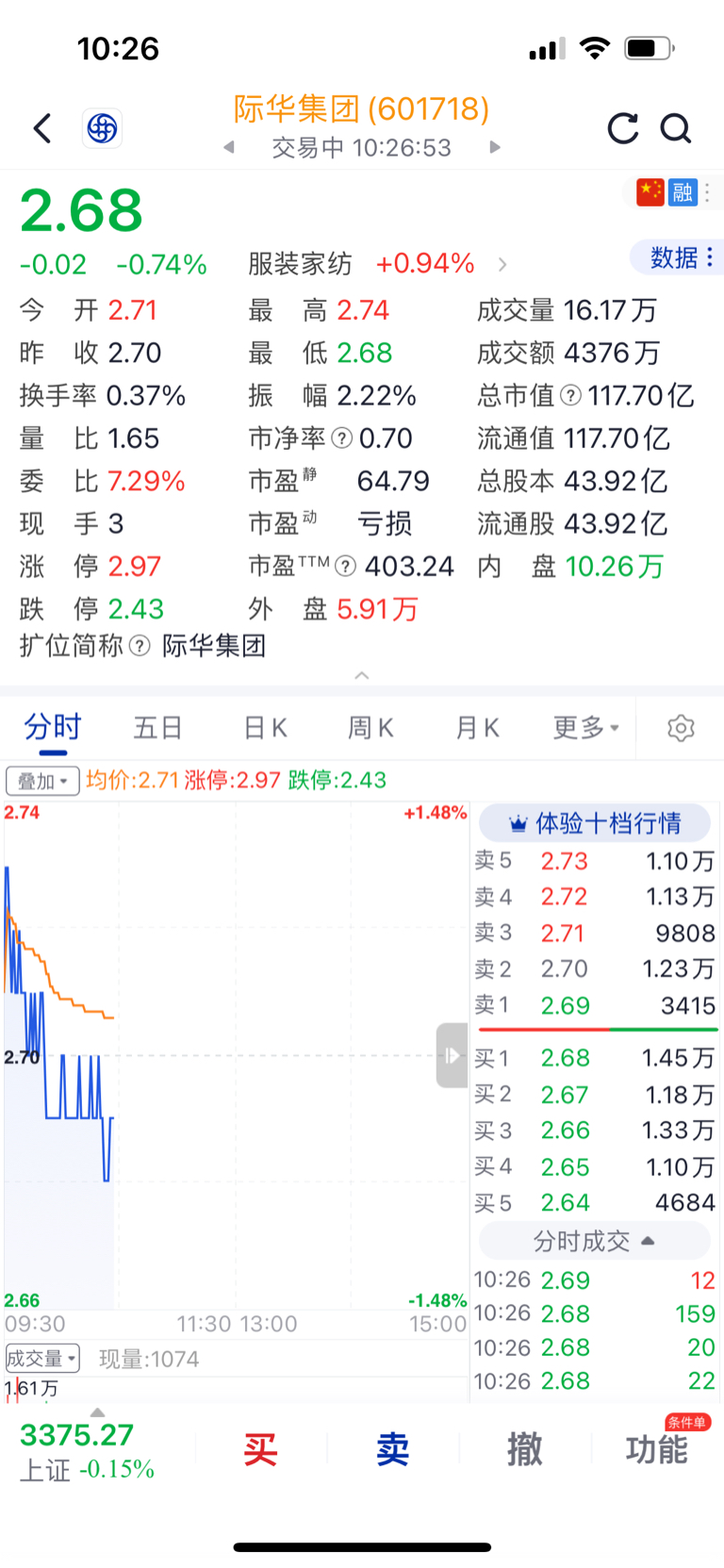724x1568 pixels.
Task: Tap the 融 margin trading badge
Action: tap(683, 192)
